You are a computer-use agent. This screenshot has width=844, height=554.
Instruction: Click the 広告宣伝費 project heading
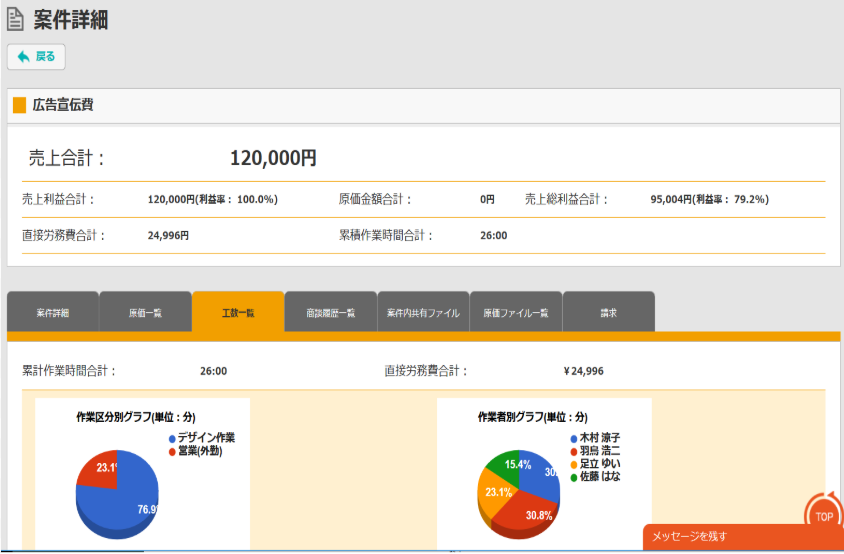pos(63,105)
